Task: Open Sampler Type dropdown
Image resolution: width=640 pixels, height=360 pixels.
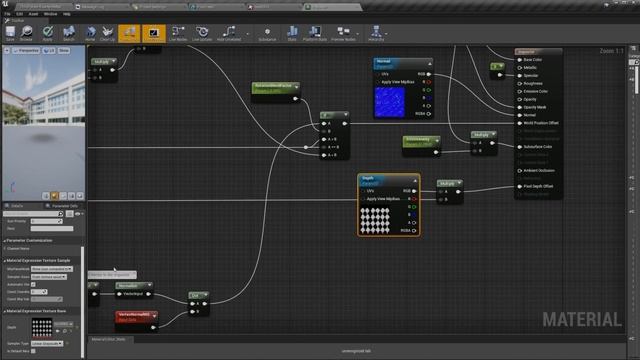Action: (47, 344)
